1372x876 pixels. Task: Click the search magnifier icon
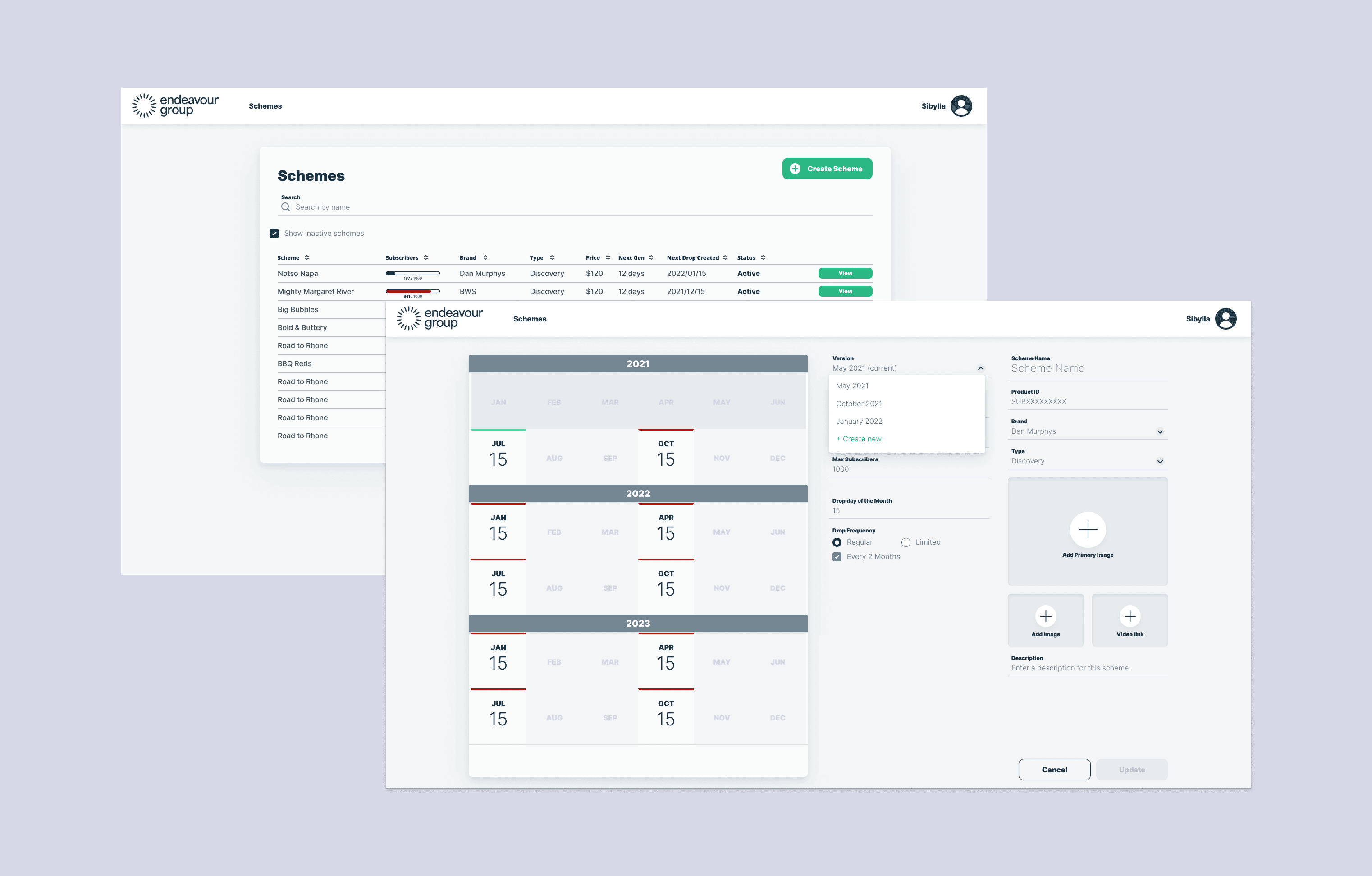click(285, 206)
